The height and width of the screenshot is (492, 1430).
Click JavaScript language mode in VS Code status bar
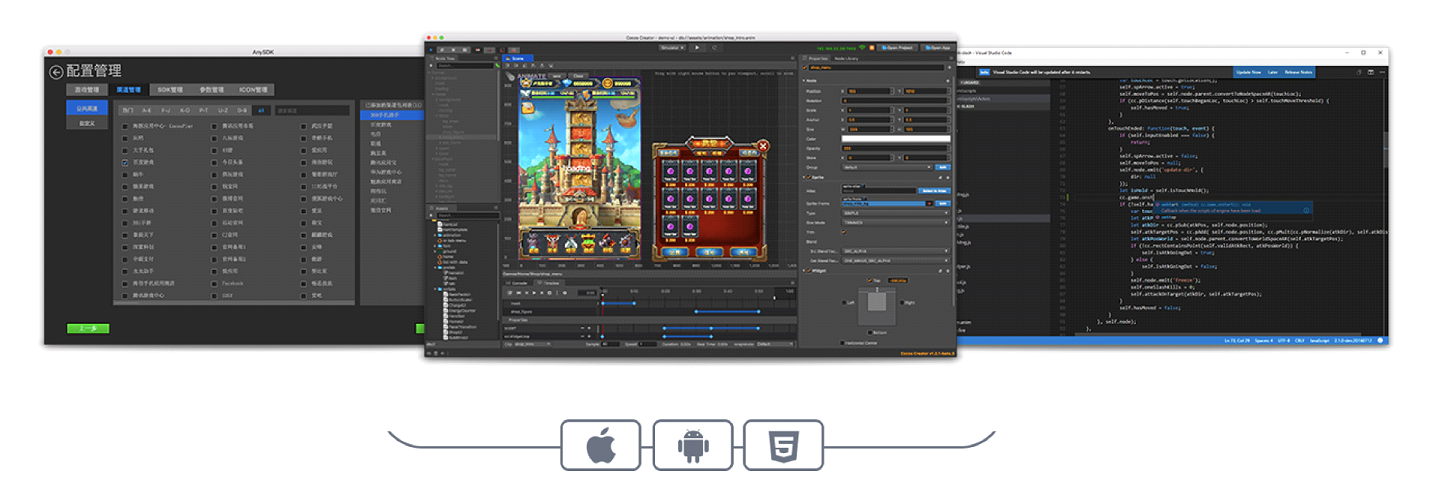click(x=1319, y=341)
